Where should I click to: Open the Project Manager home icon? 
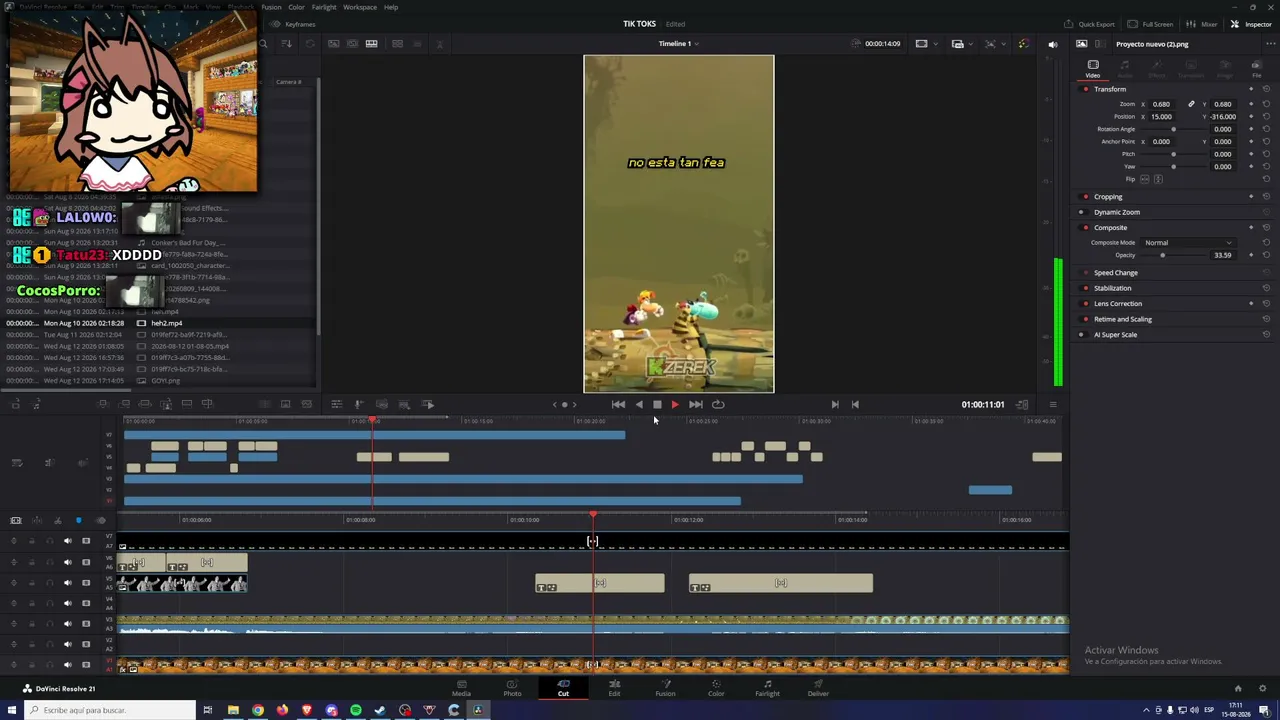point(1238,688)
